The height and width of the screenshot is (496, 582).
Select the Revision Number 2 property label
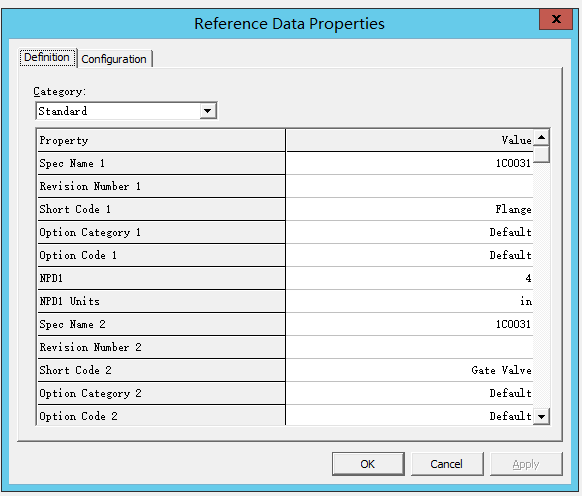point(161,347)
